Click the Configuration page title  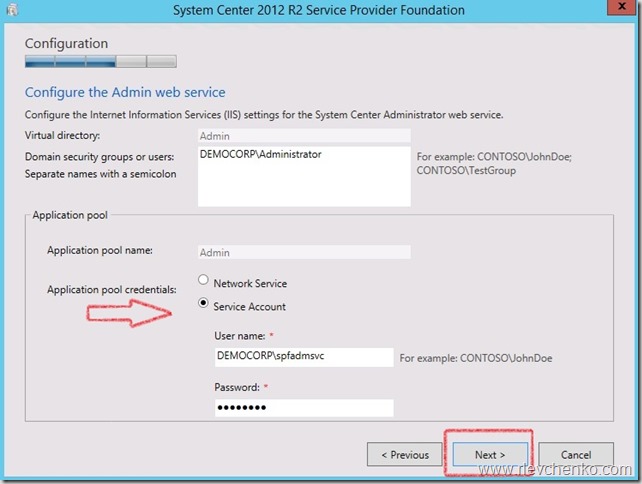66,44
